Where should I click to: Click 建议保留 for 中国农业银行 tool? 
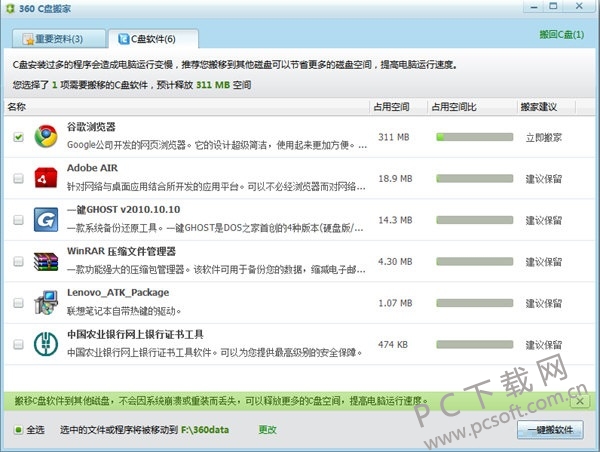point(544,345)
